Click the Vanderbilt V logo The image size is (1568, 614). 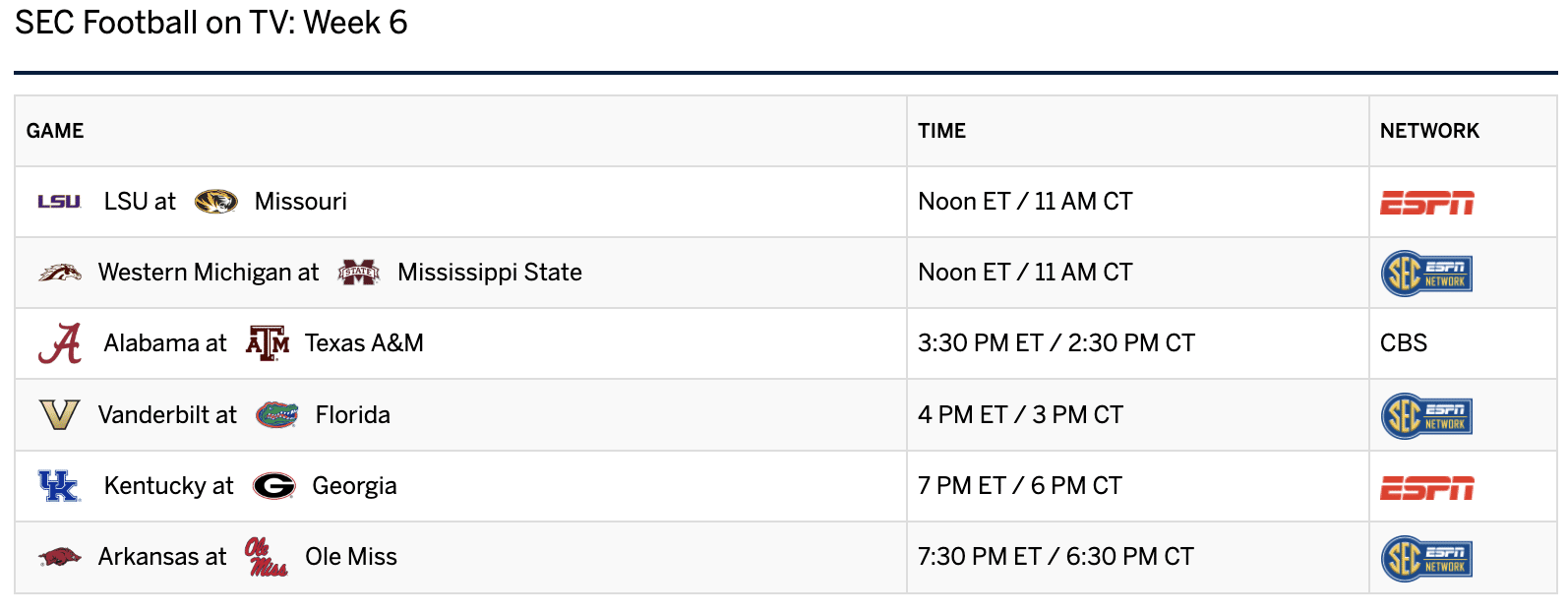[59, 414]
